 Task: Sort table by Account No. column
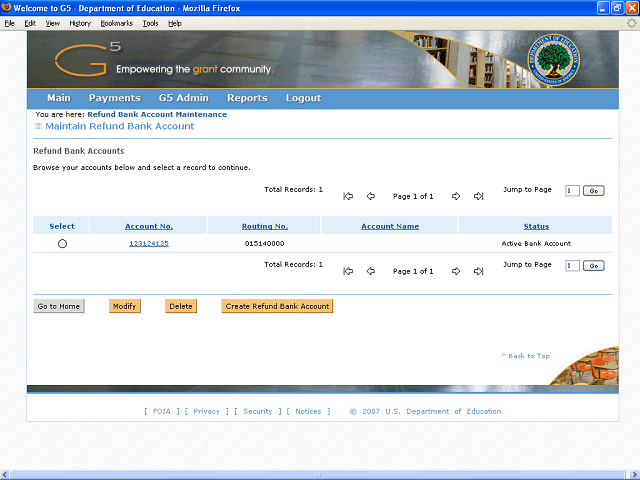[x=149, y=226]
